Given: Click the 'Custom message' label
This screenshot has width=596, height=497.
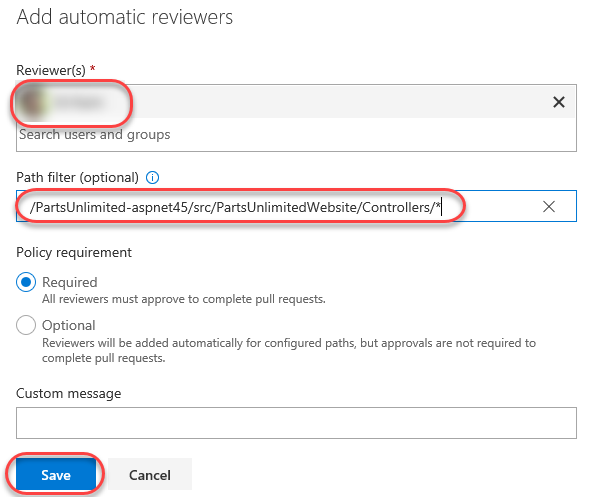Looking at the screenshot, I should tap(68, 393).
